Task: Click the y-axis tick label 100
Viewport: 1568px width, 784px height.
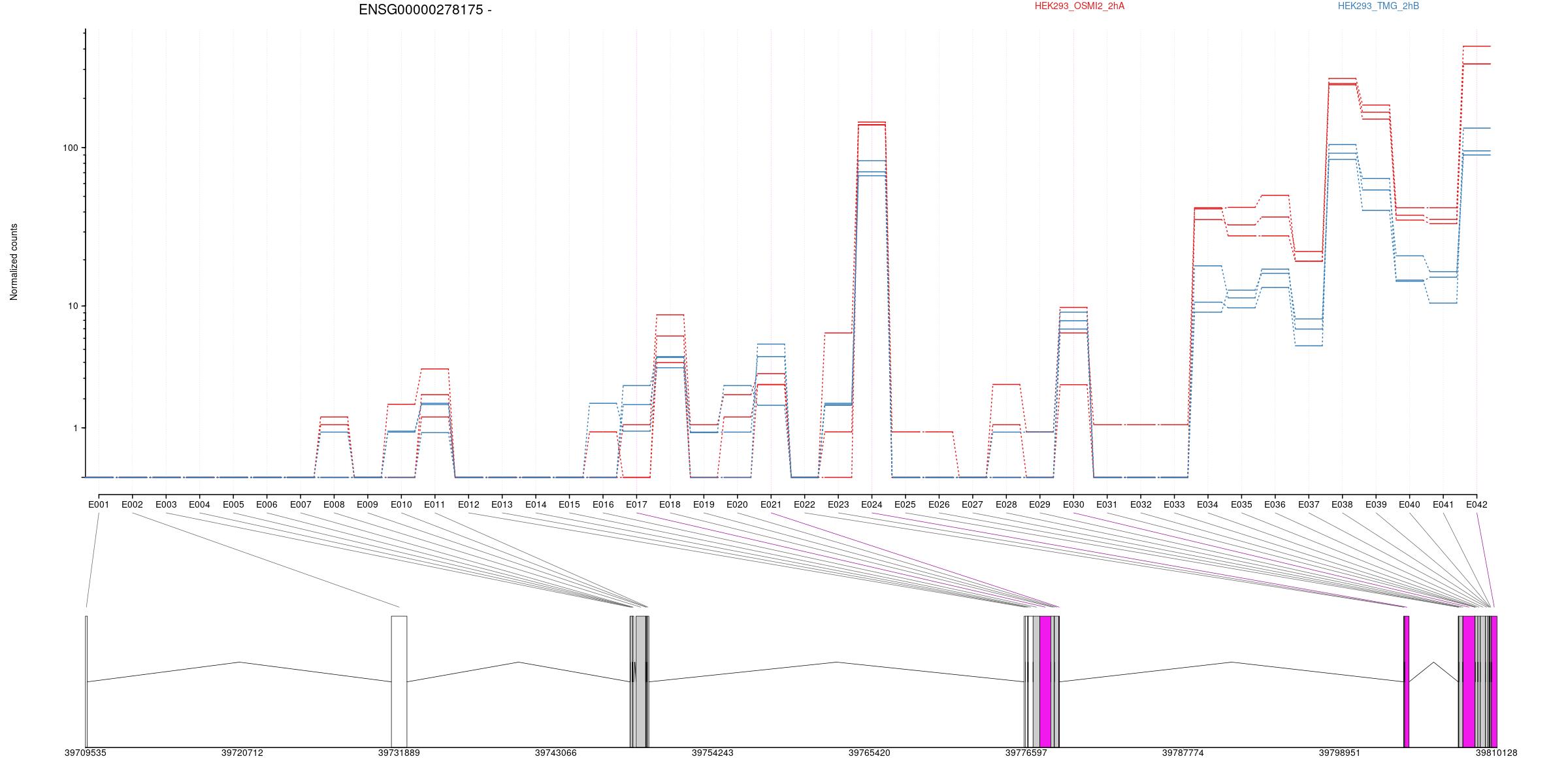Action: tap(70, 148)
